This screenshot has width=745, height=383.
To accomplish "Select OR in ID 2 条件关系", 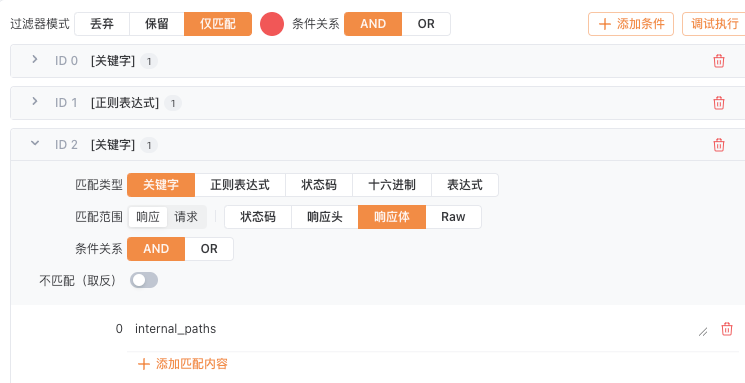I will pyautogui.click(x=209, y=249).
